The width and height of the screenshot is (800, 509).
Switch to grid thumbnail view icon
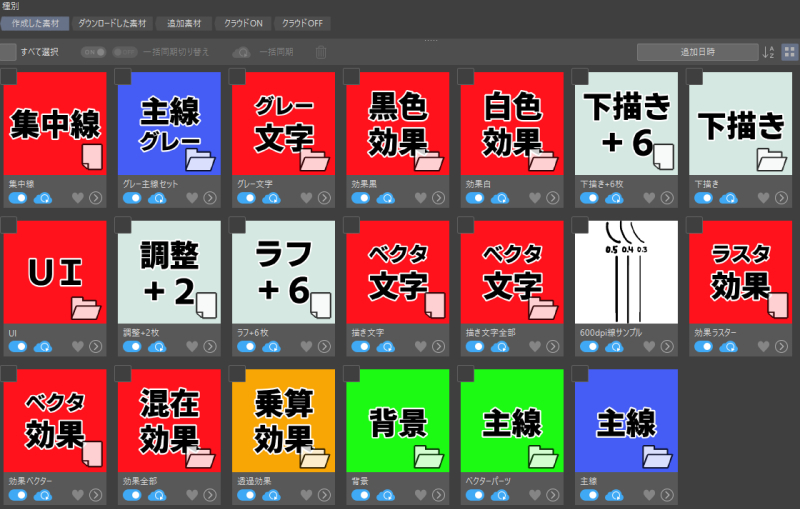790,52
